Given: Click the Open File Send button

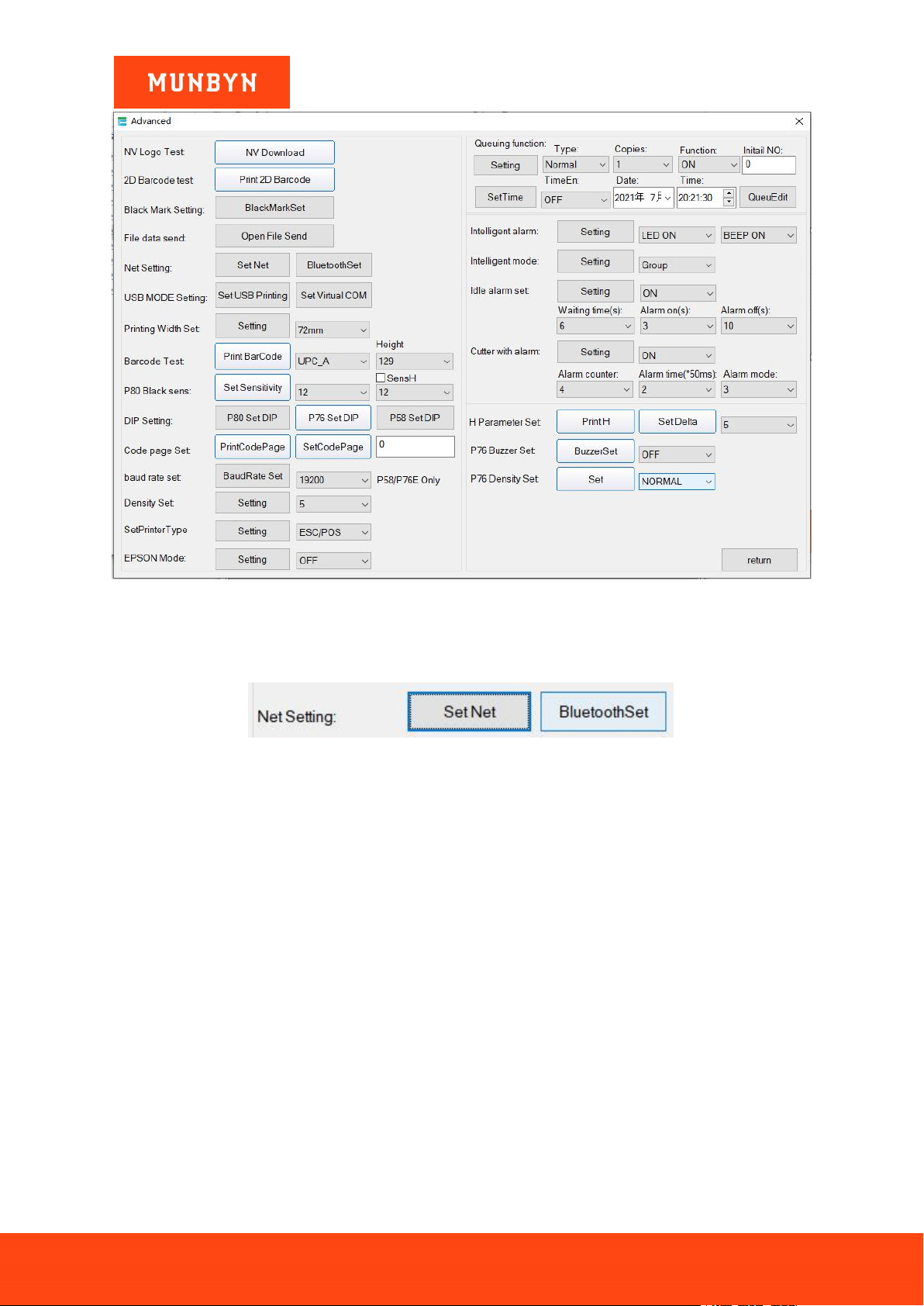Looking at the screenshot, I should pos(274,236).
